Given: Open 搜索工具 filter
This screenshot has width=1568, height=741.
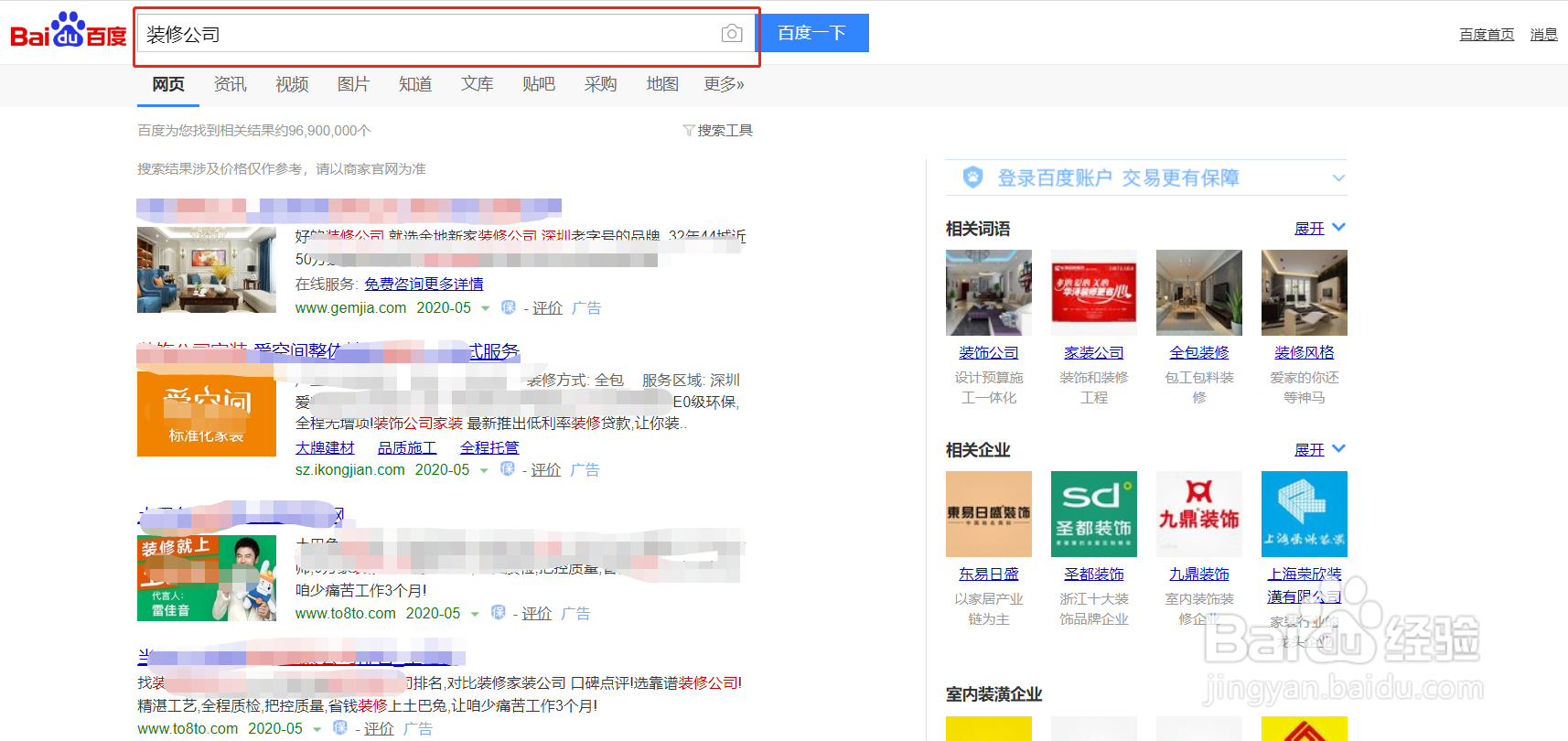Looking at the screenshot, I should pyautogui.click(x=718, y=131).
